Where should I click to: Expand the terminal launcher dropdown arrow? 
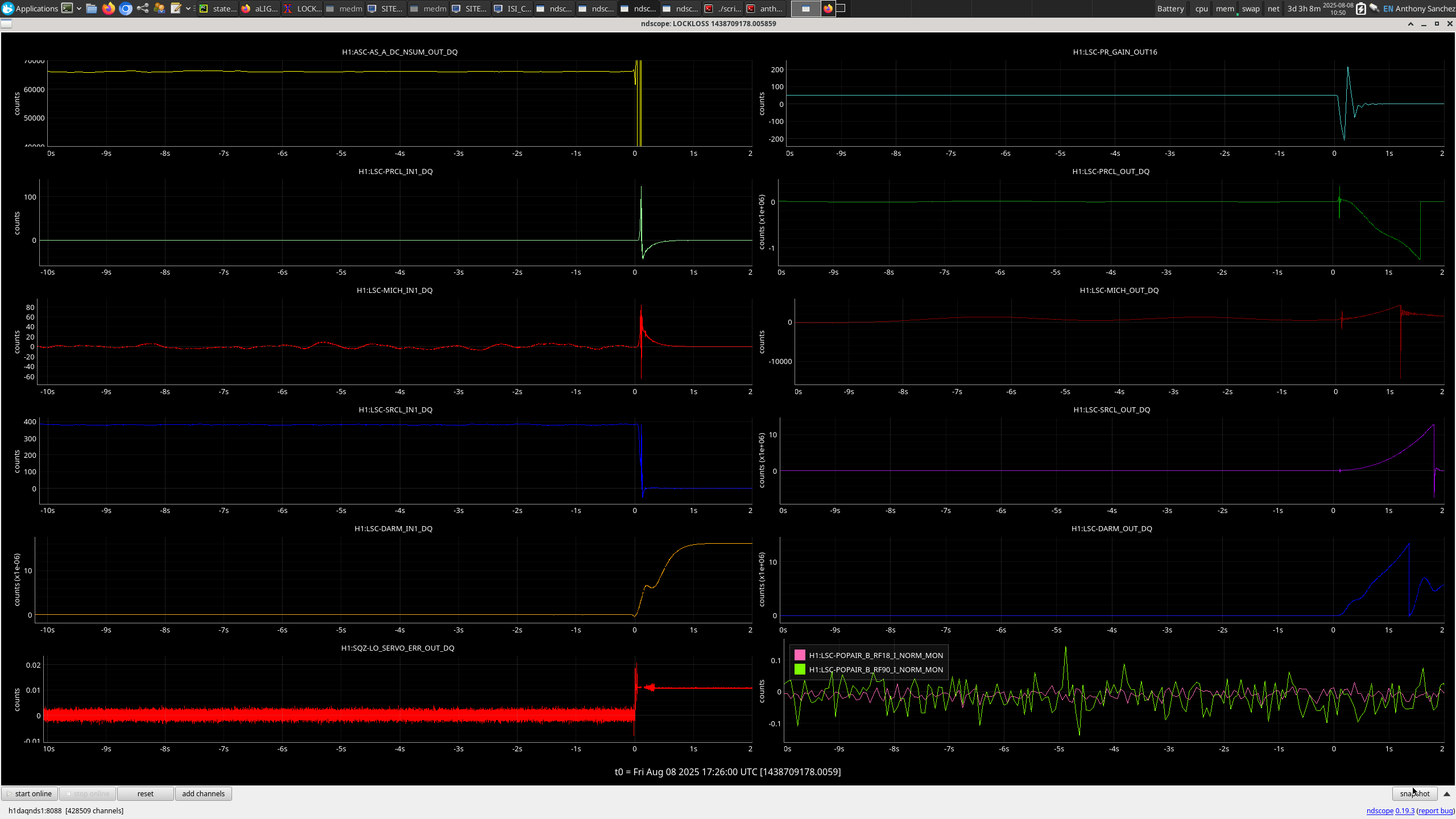click(x=79, y=9)
